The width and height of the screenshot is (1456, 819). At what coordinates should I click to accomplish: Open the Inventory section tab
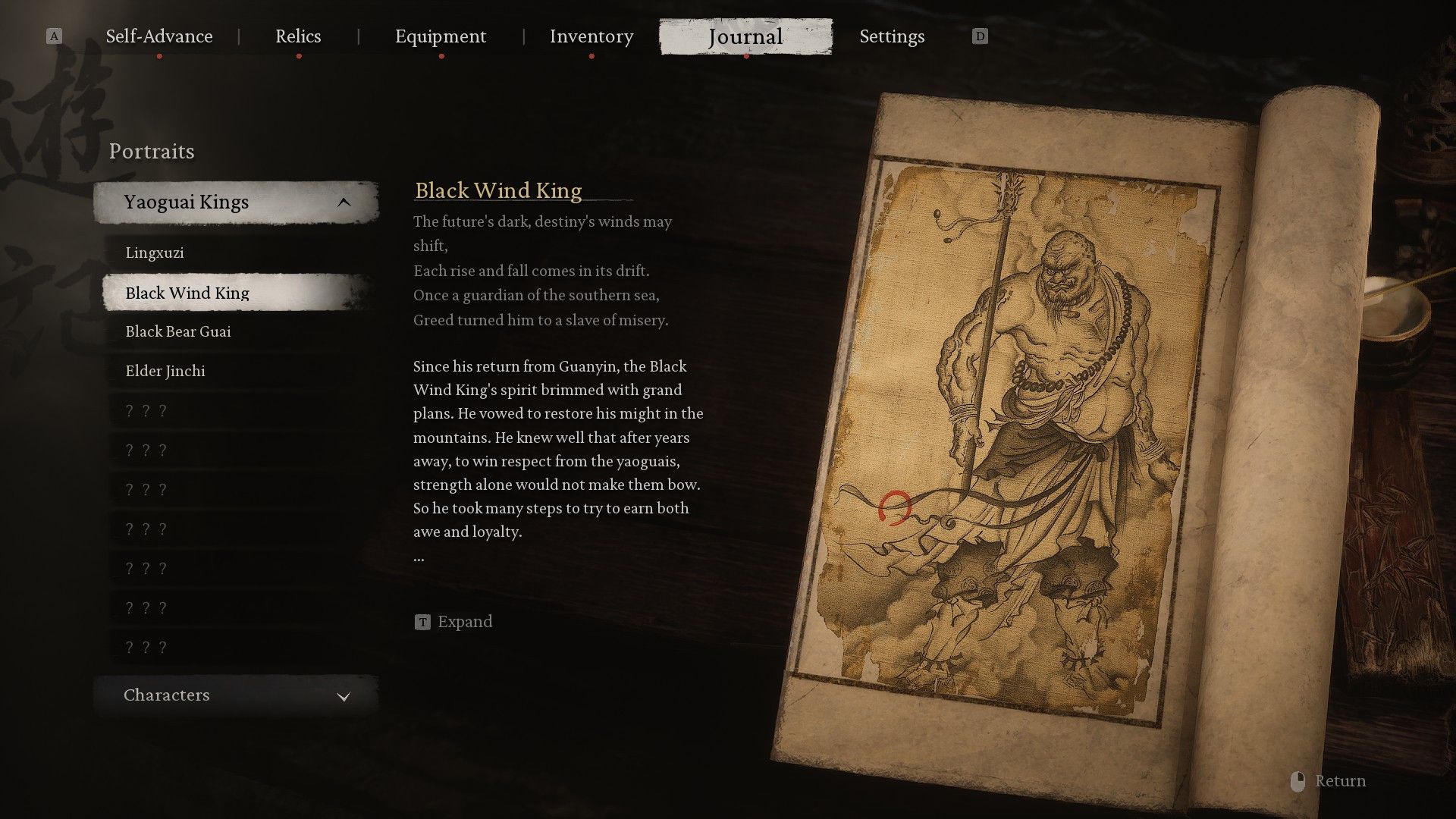click(591, 36)
